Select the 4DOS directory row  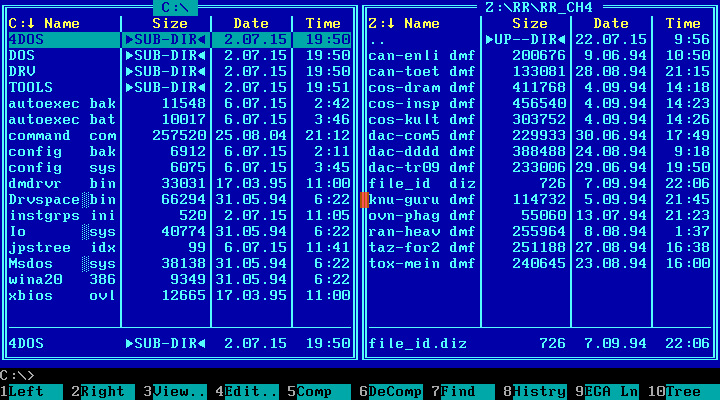coord(180,40)
